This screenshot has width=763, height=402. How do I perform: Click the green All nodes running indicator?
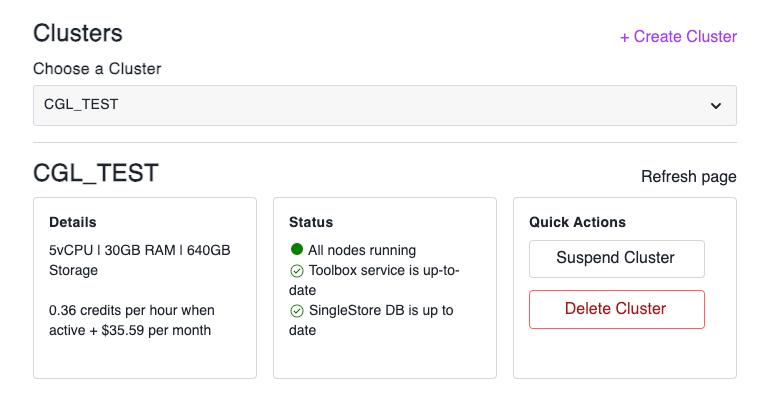(296, 250)
